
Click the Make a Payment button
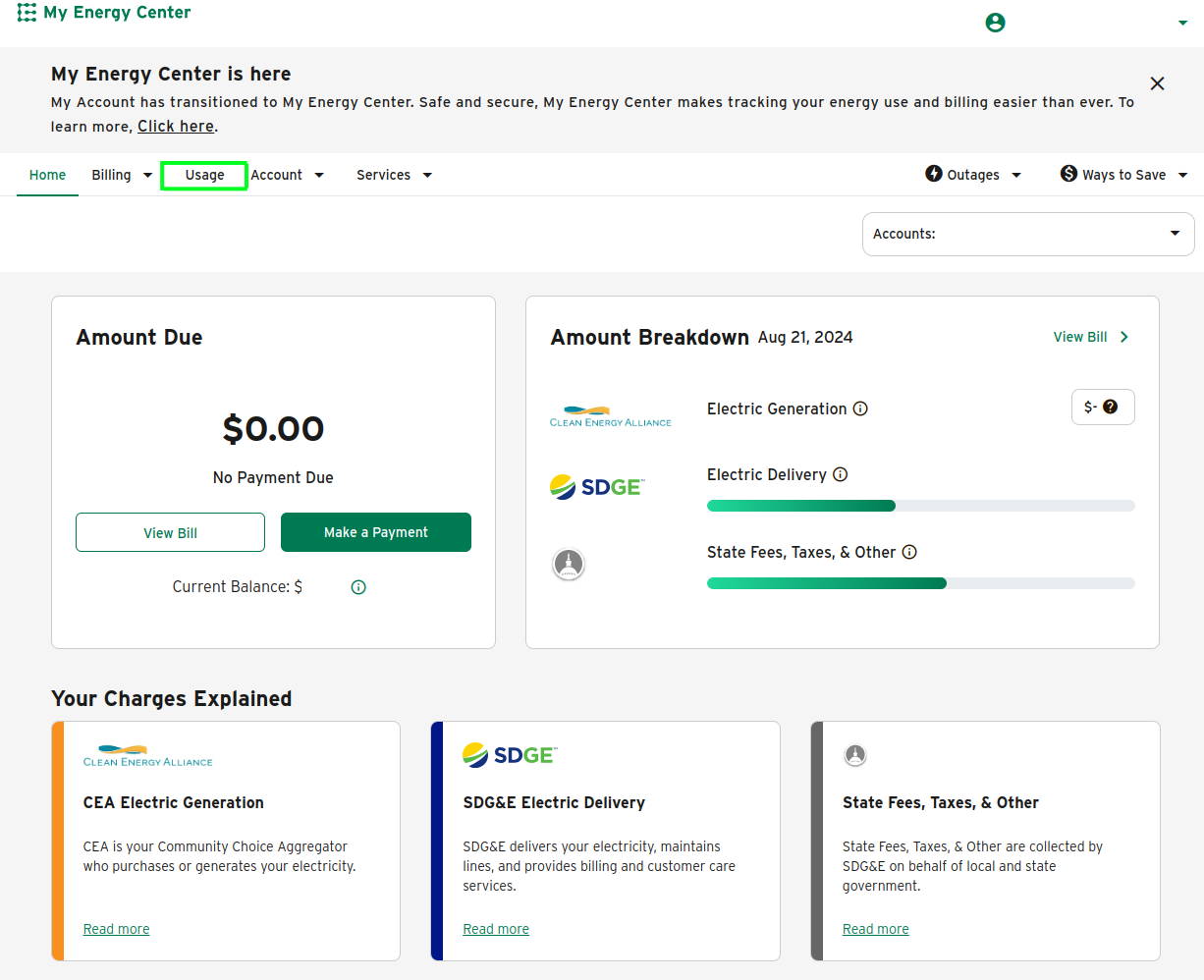click(376, 532)
